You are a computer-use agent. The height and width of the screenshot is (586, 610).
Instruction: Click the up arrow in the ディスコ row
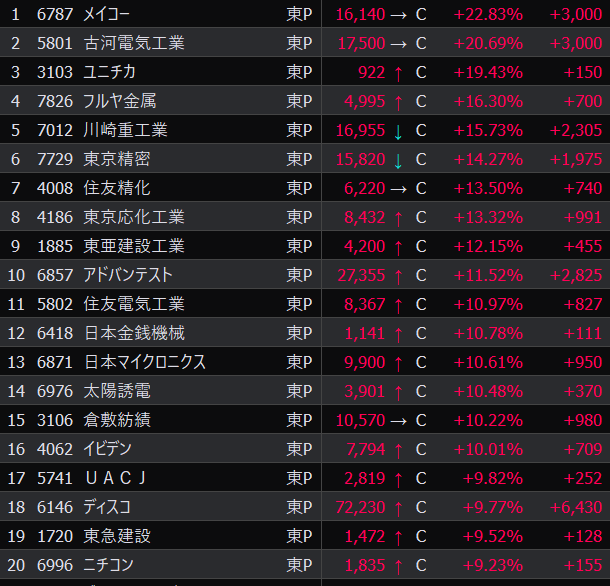point(398,508)
